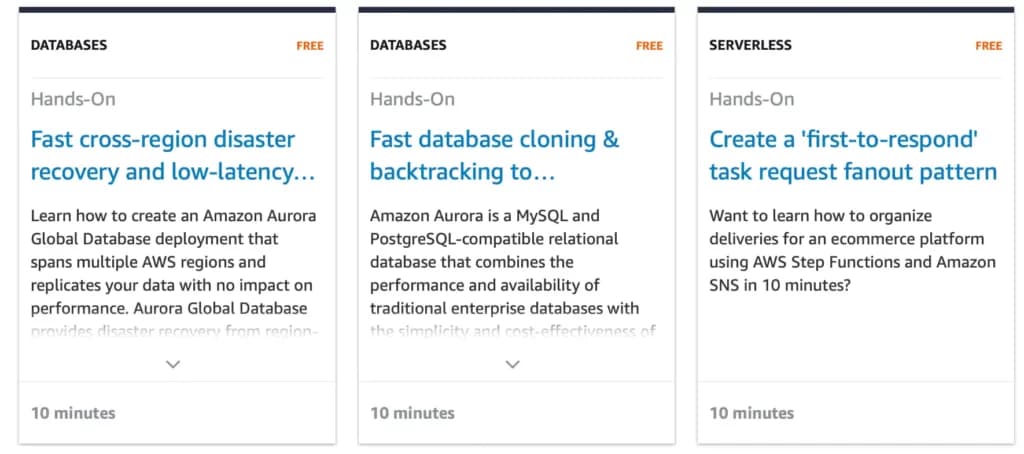Expand the database cloning card description chevron

pos(513,364)
